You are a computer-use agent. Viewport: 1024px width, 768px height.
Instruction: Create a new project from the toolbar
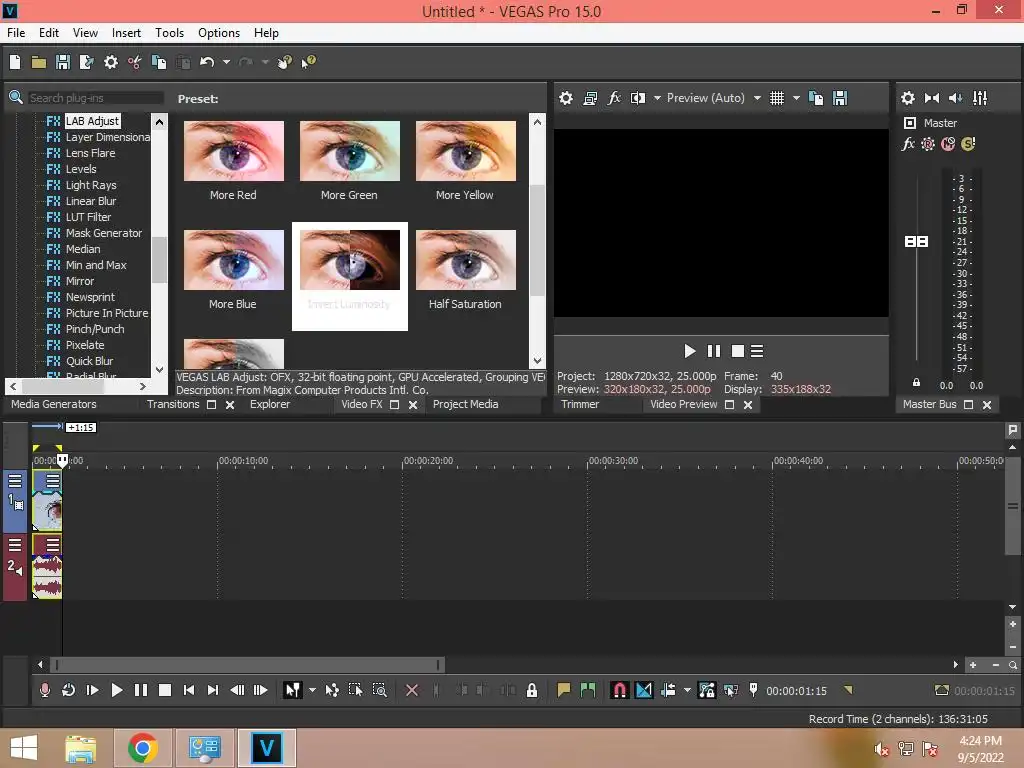(x=15, y=62)
